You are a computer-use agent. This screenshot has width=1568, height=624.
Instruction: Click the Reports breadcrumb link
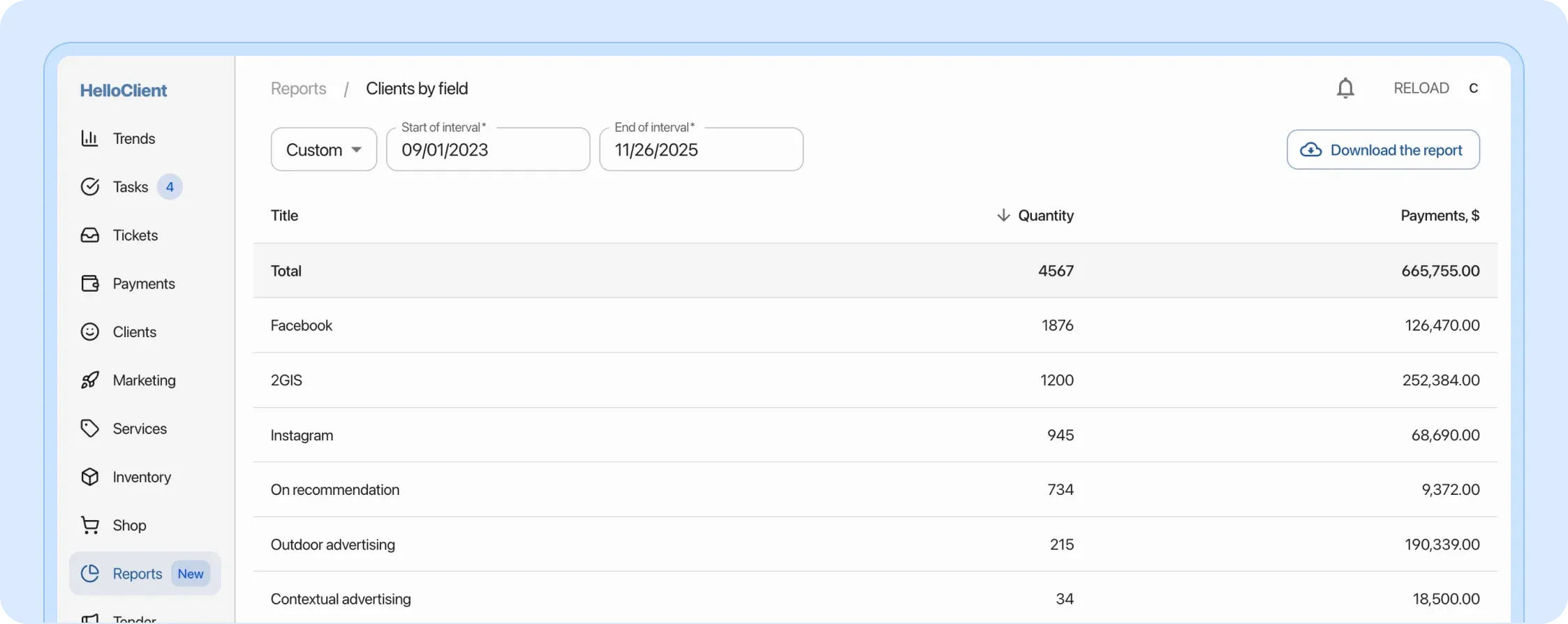click(298, 89)
